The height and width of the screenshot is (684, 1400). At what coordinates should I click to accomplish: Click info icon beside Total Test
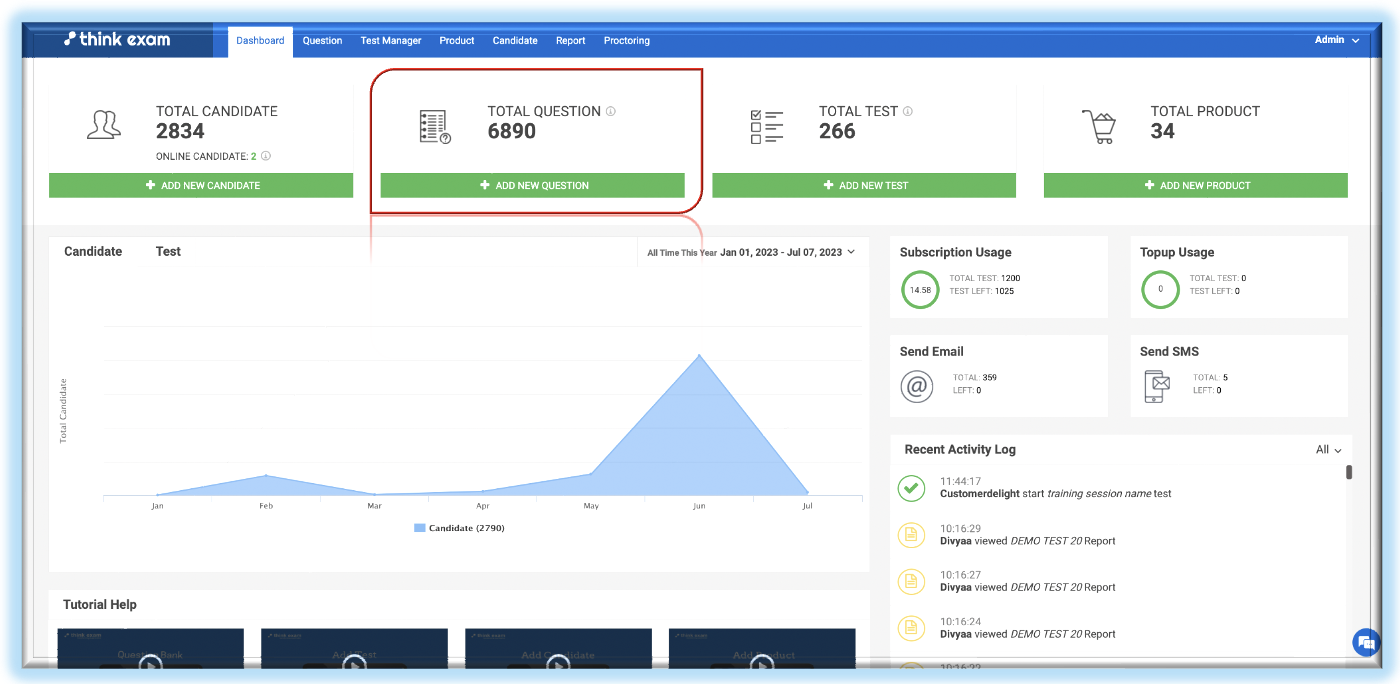[908, 111]
